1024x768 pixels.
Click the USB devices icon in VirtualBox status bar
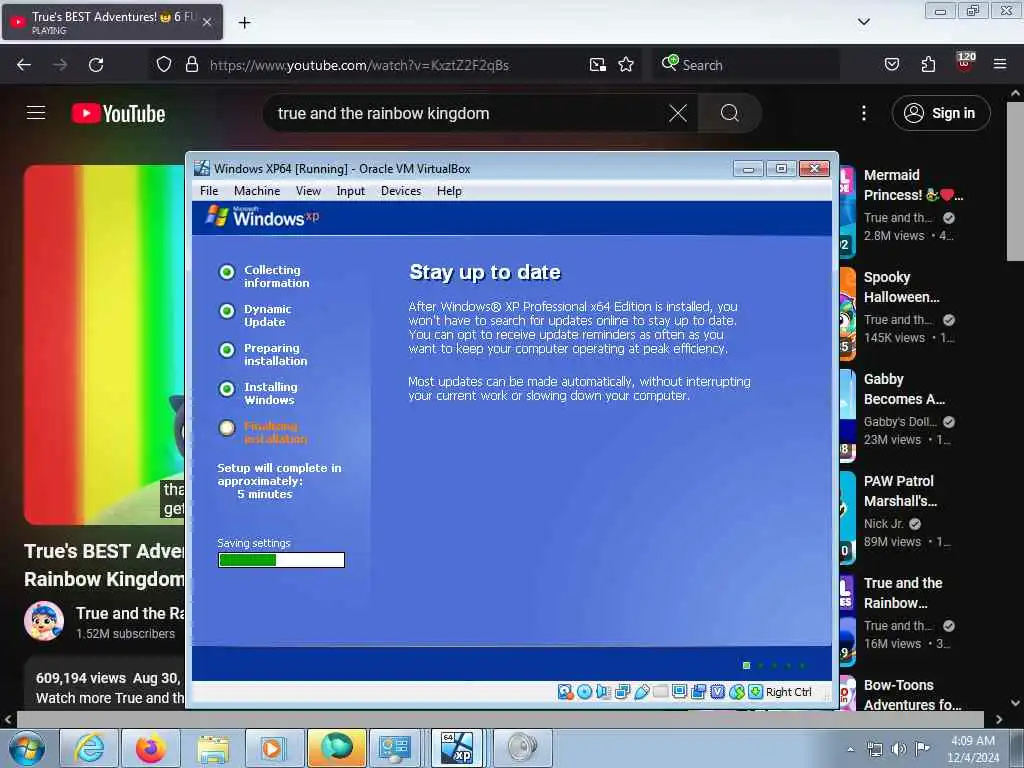[641, 692]
